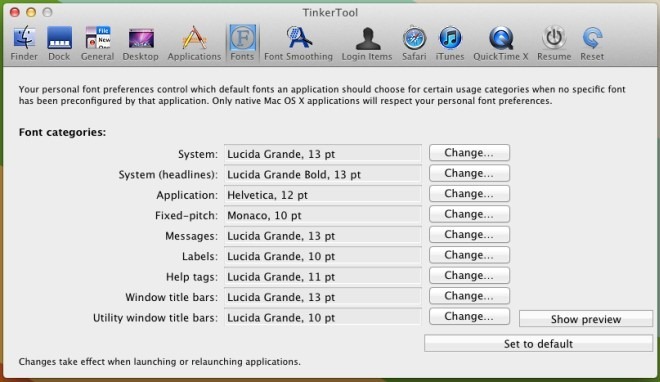Click the Fixed-pitch label
Viewport: 660px width, 382px height.
[x=186, y=215]
